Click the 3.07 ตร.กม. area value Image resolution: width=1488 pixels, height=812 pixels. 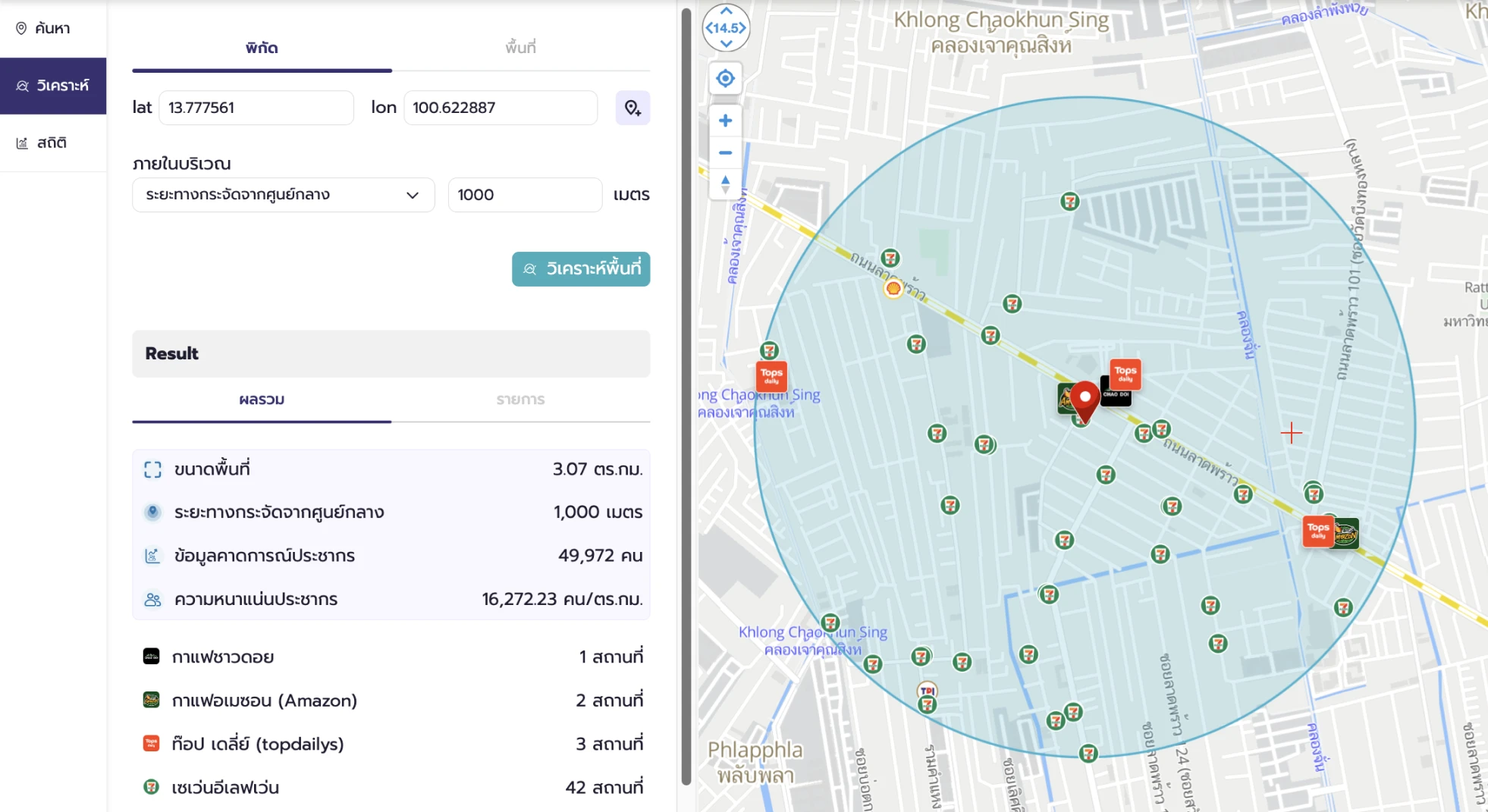(598, 469)
